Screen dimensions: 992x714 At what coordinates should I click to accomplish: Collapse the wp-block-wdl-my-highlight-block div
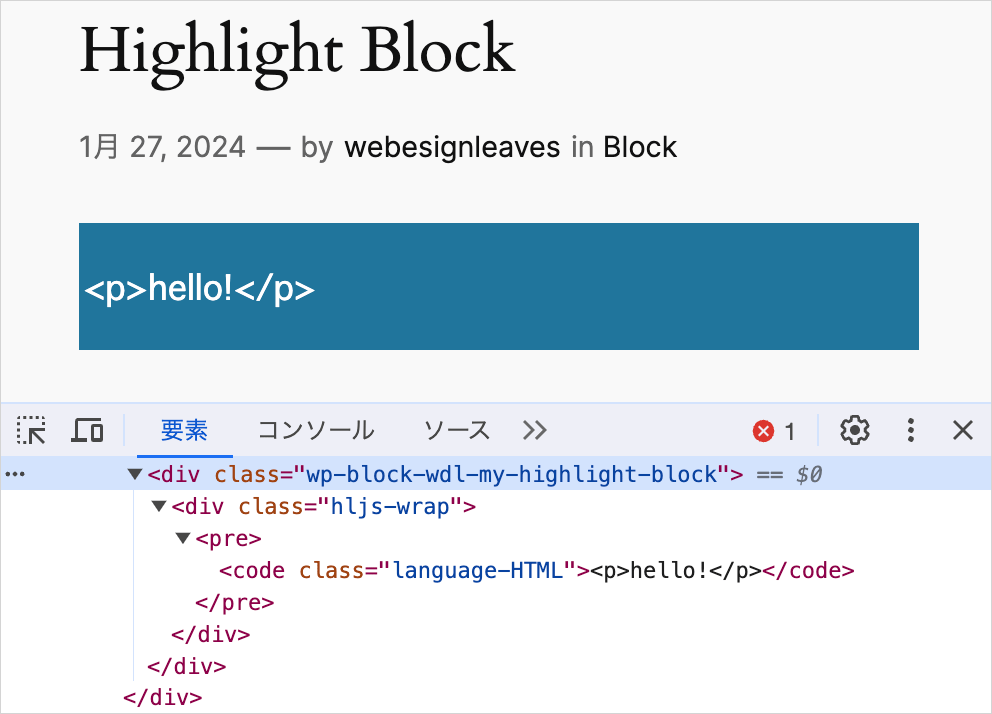pyautogui.click(x=135, y=475)
